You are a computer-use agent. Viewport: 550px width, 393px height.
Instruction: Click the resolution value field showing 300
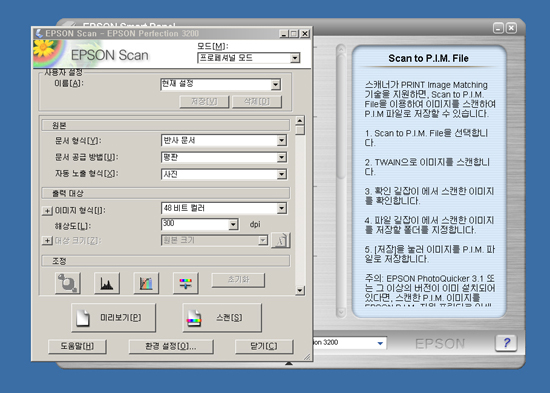(x=195, y=224)
